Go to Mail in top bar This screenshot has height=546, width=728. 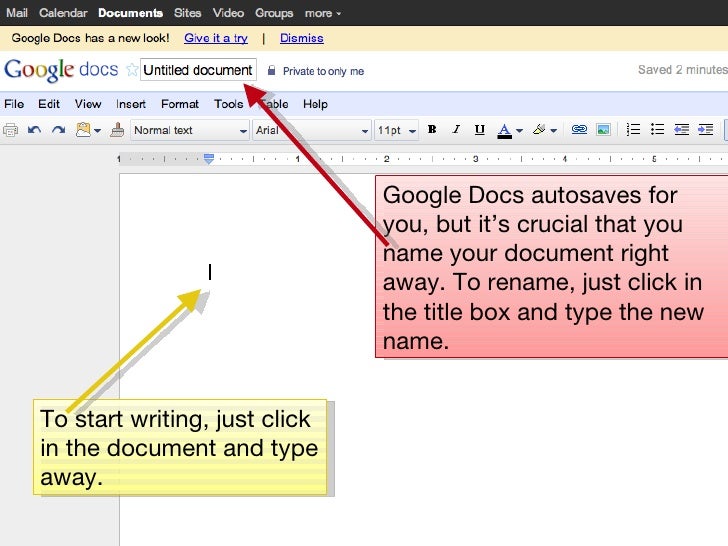click(17, 13)
